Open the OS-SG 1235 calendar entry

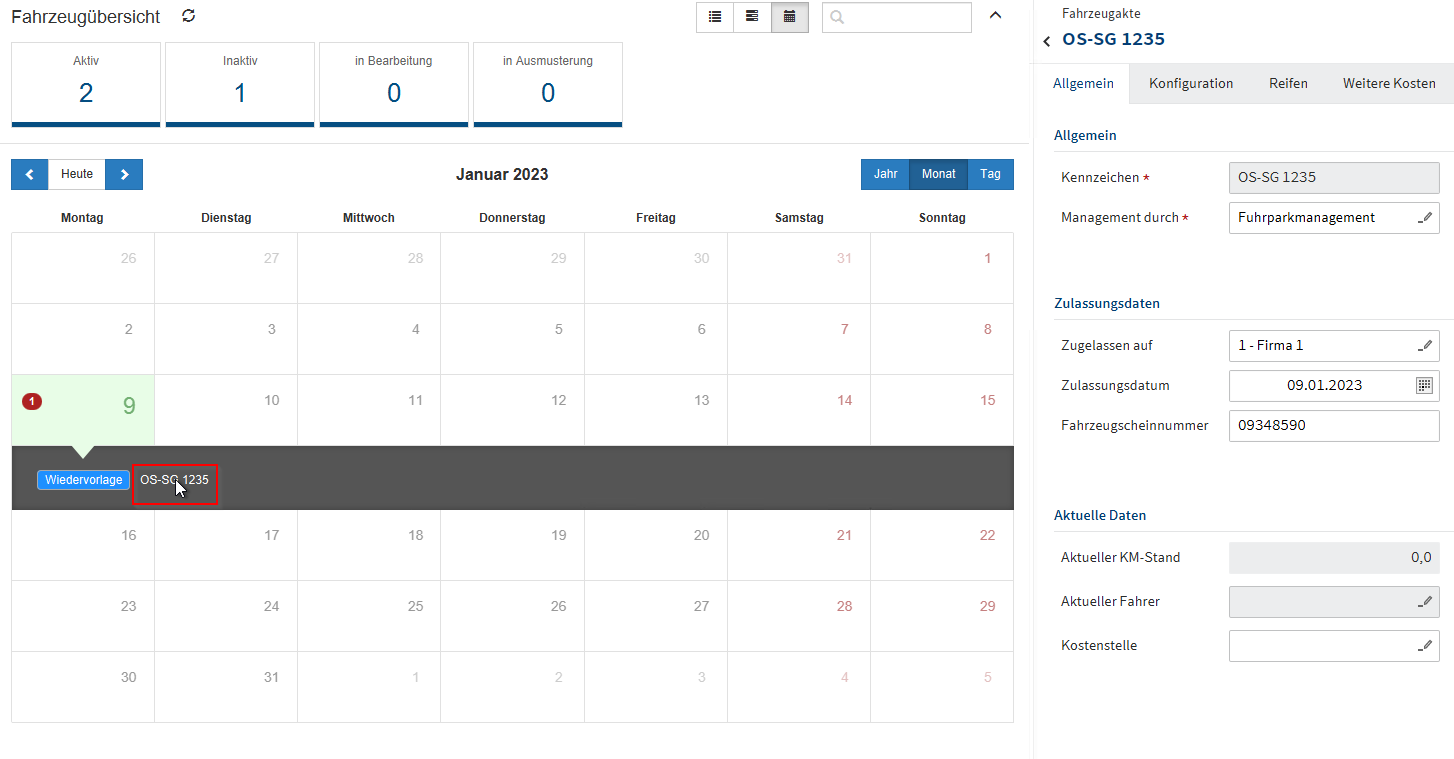[174, 480]
